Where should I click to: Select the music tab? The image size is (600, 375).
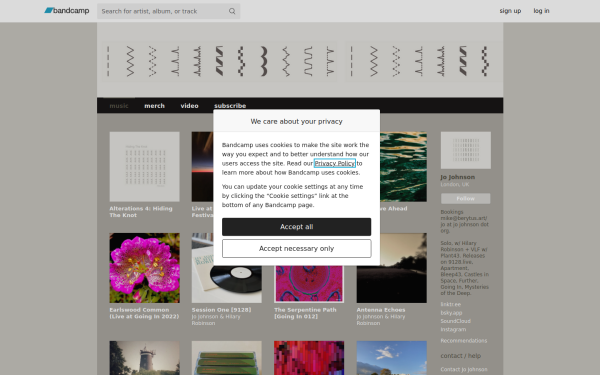tap(119, 106)
